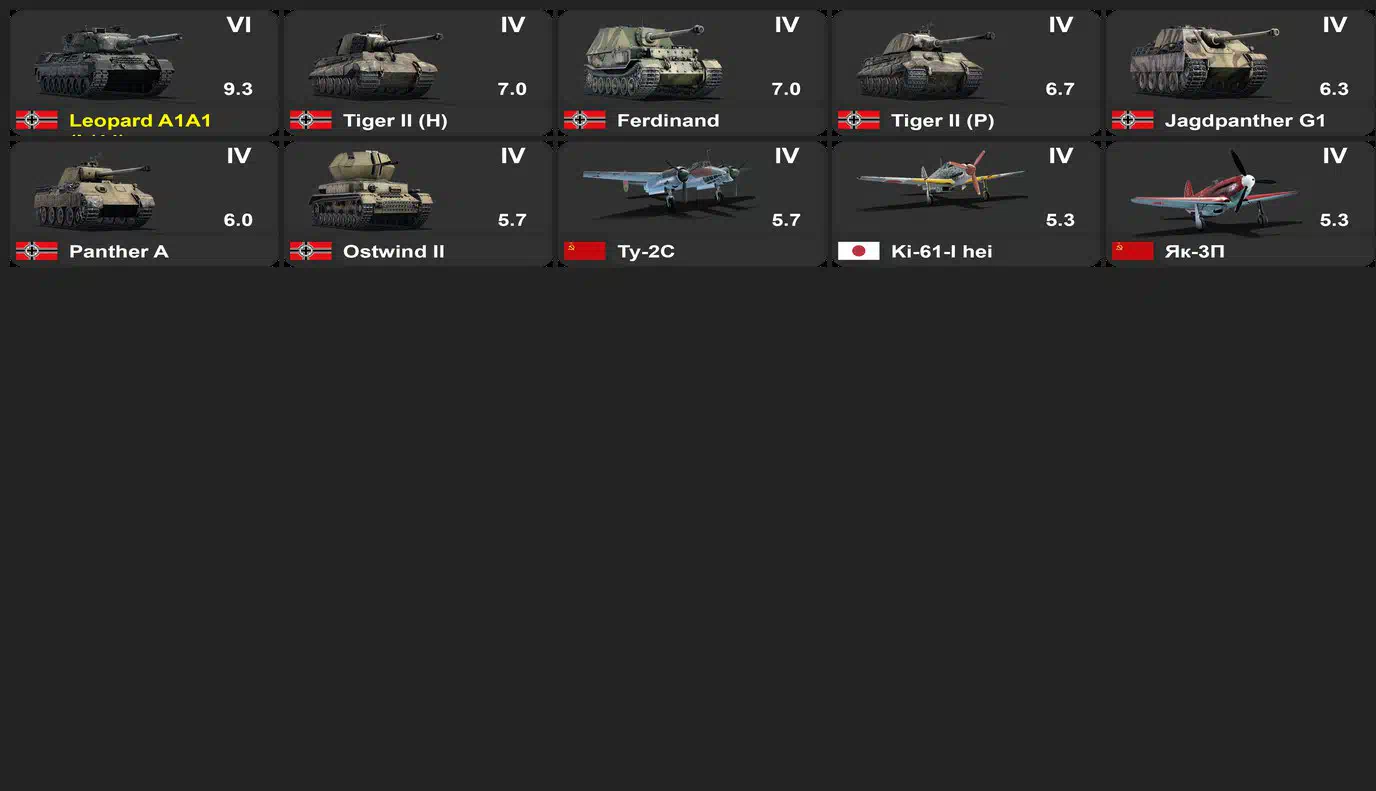Click the 9.3 battle rating on Leopard

click(238, 89)
